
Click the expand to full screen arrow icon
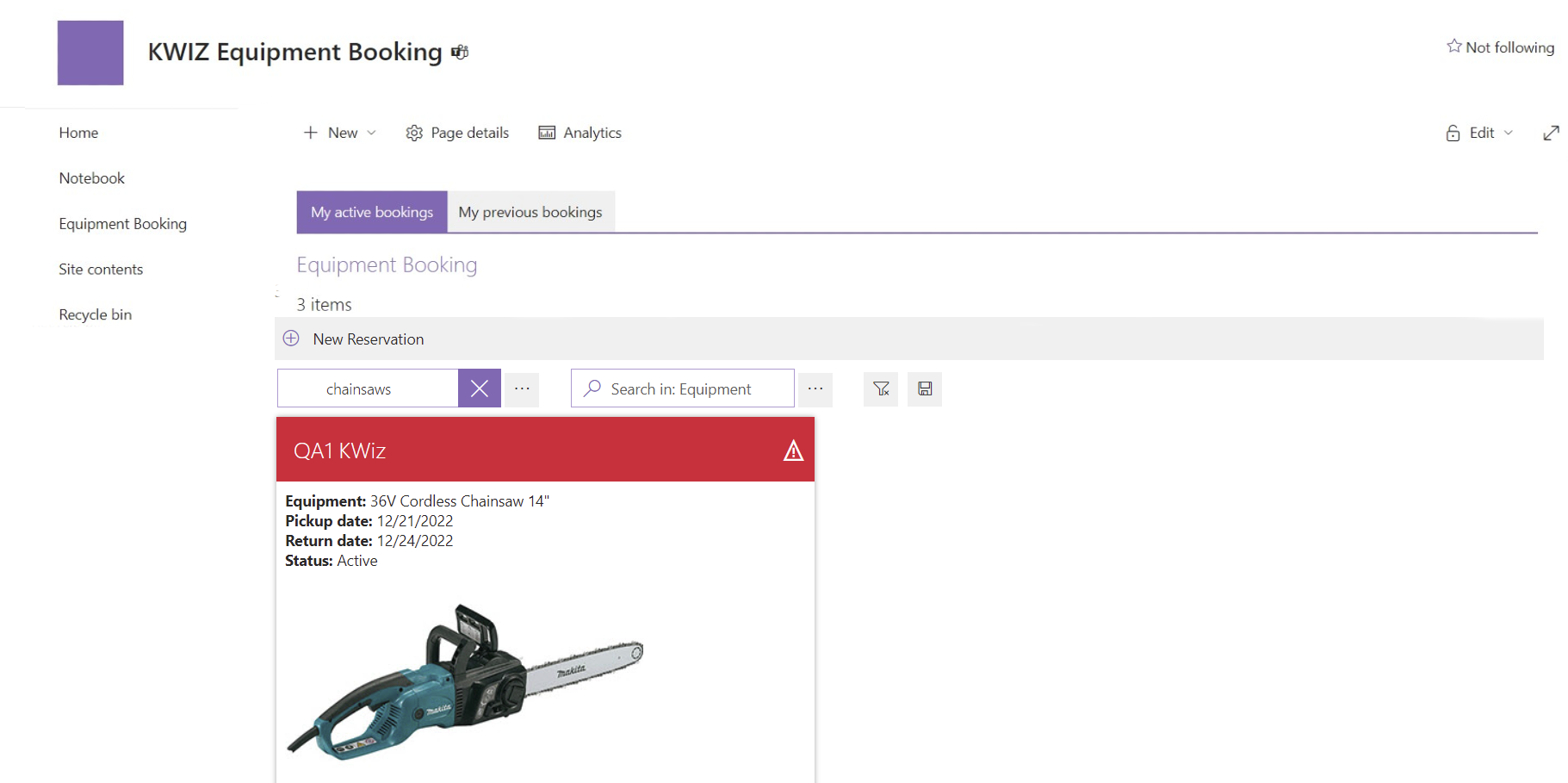click(1552, 133)
